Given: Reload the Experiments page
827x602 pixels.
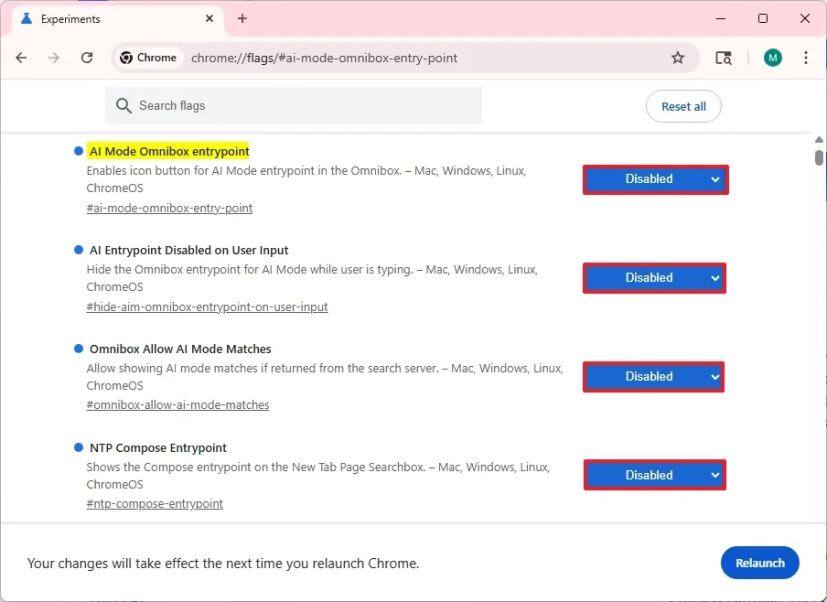Looking at the screenshot, I should [88, 57].
